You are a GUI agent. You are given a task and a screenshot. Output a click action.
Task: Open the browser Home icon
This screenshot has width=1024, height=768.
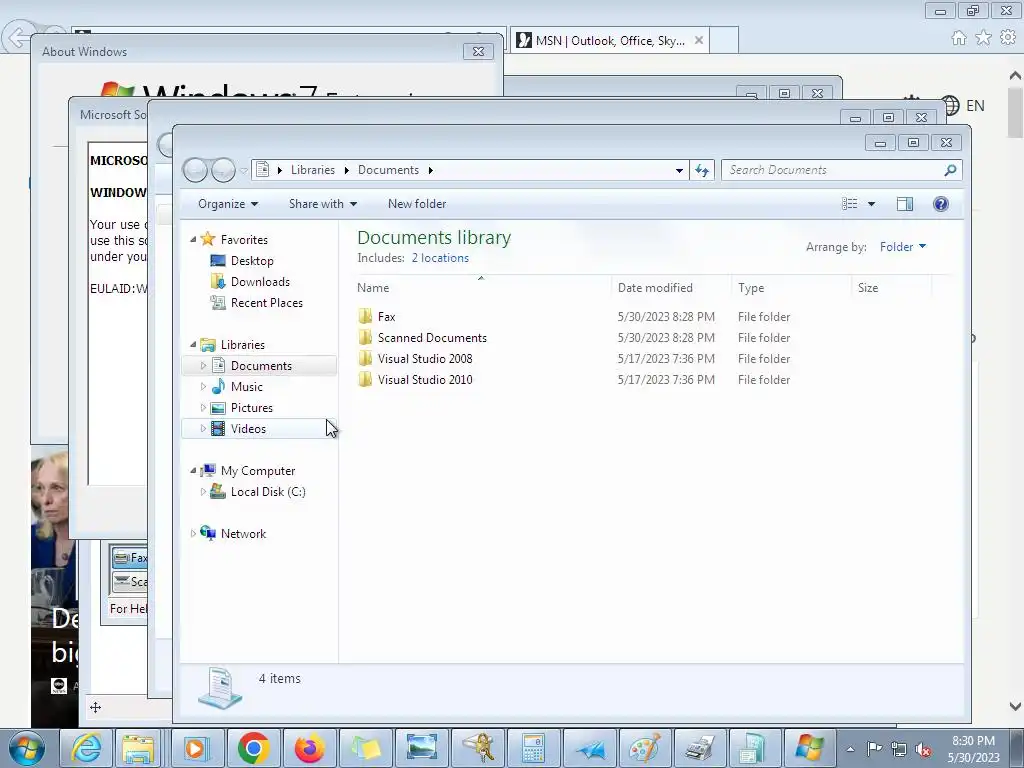[x=959, y=38]
